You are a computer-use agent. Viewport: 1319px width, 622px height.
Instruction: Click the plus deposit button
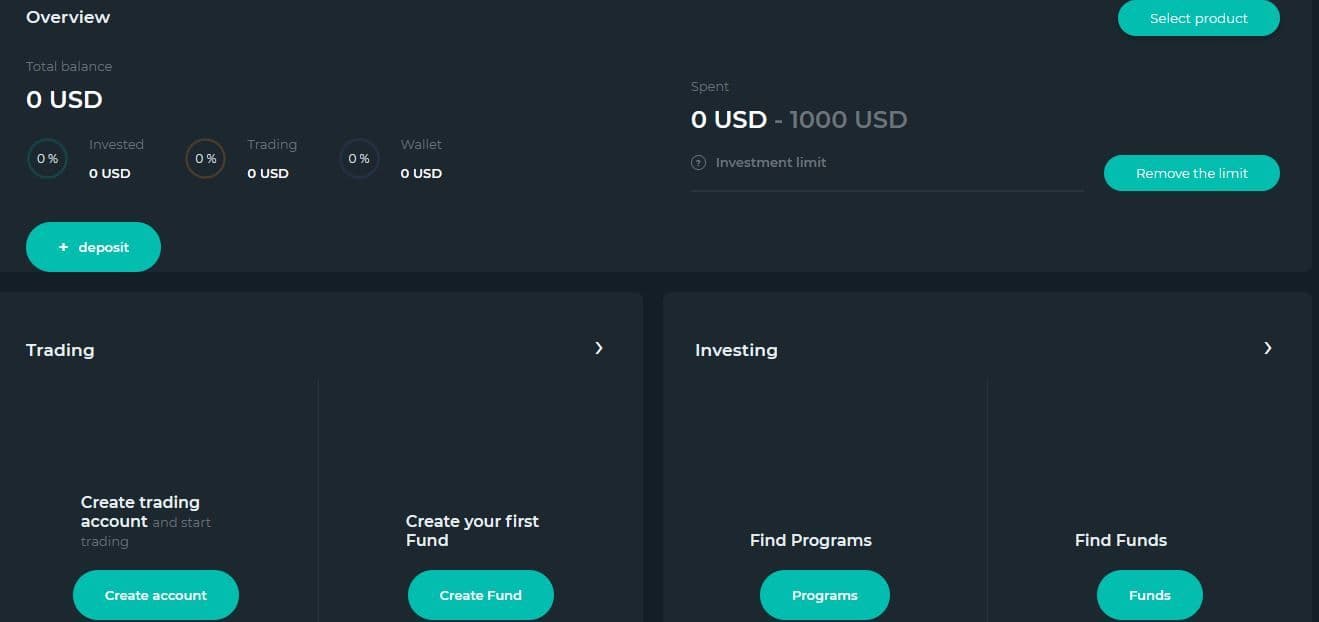tap(93, 247)
